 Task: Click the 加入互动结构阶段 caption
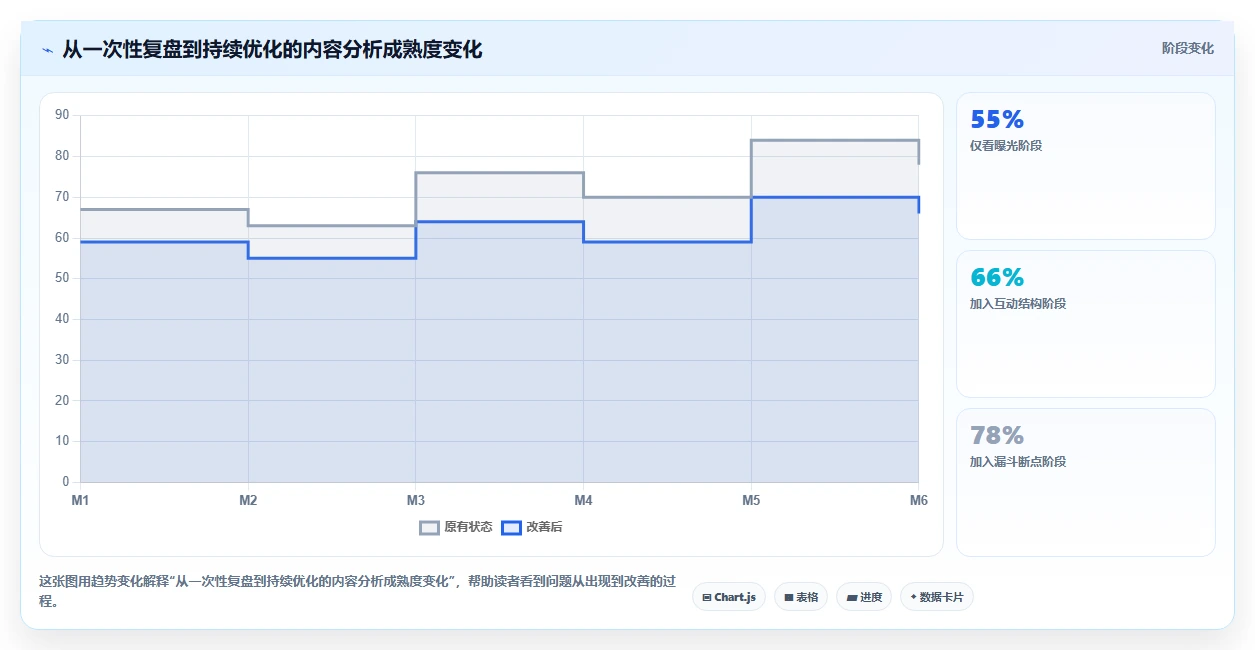pos(1018,304)
